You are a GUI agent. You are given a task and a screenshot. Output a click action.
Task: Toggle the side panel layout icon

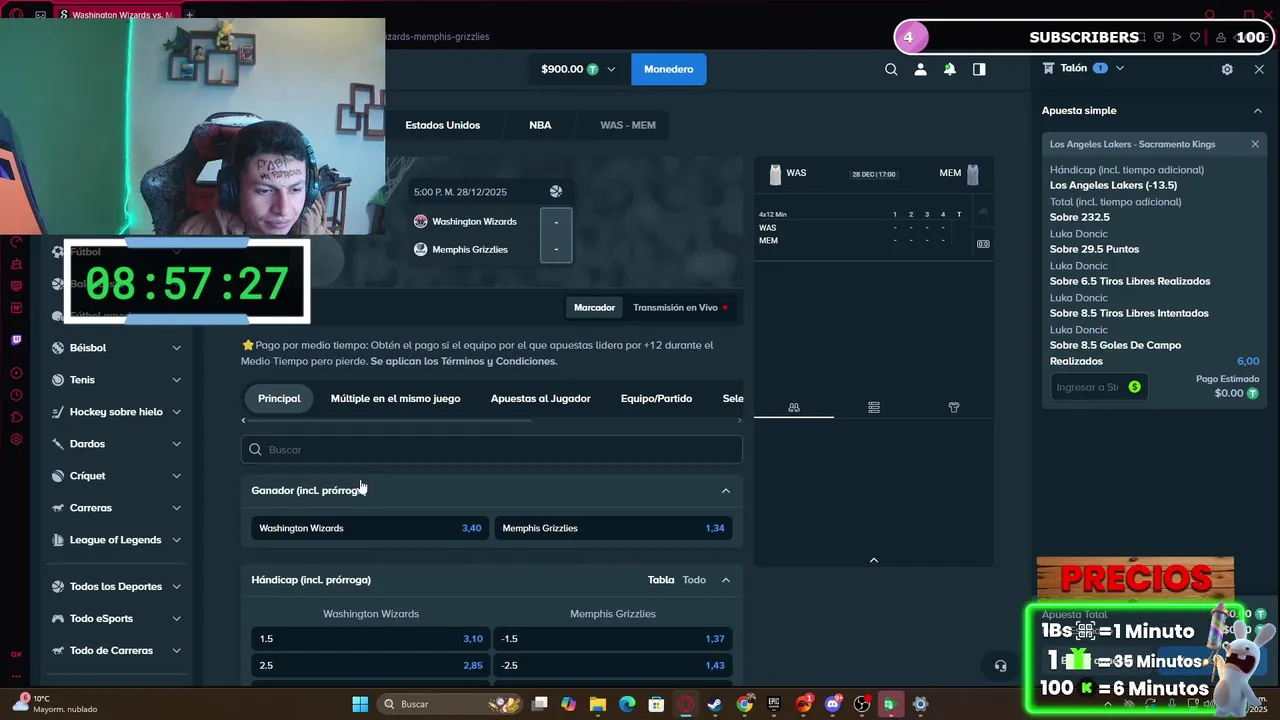(x=979, y=69)
